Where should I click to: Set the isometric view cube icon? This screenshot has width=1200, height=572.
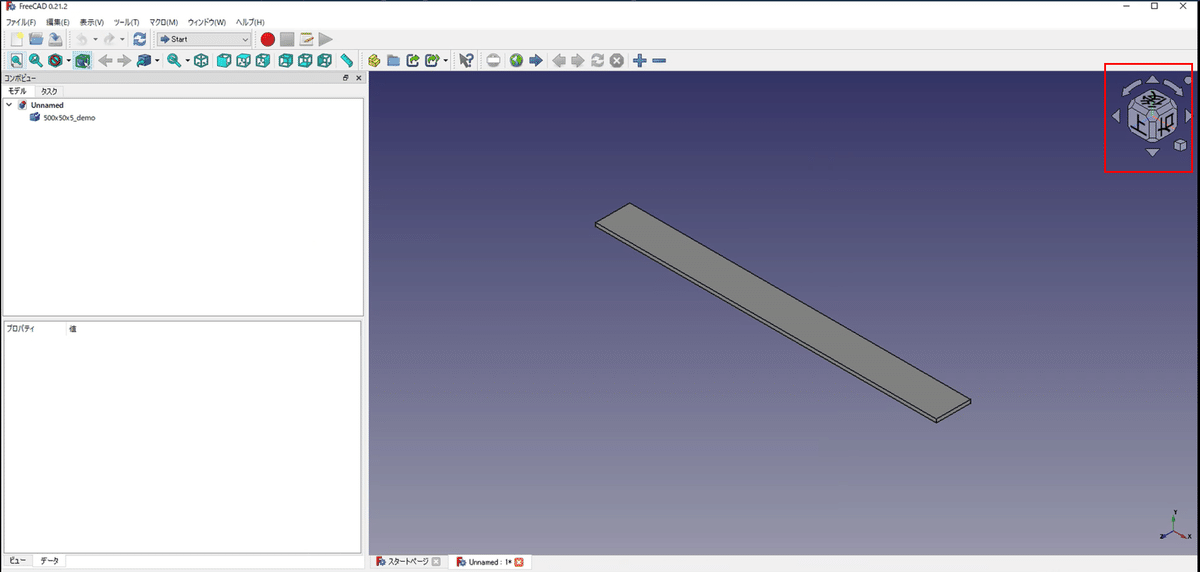201,61
